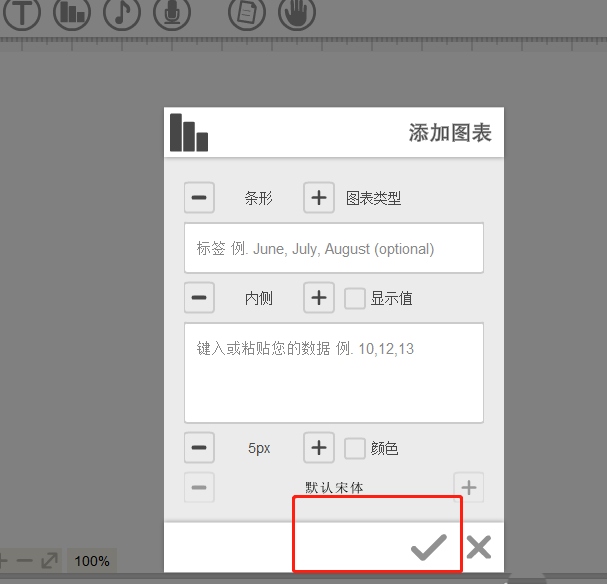Screen dimensions: 607x584
Task: Click the 标签 labels input field
Action: (334, 248)
